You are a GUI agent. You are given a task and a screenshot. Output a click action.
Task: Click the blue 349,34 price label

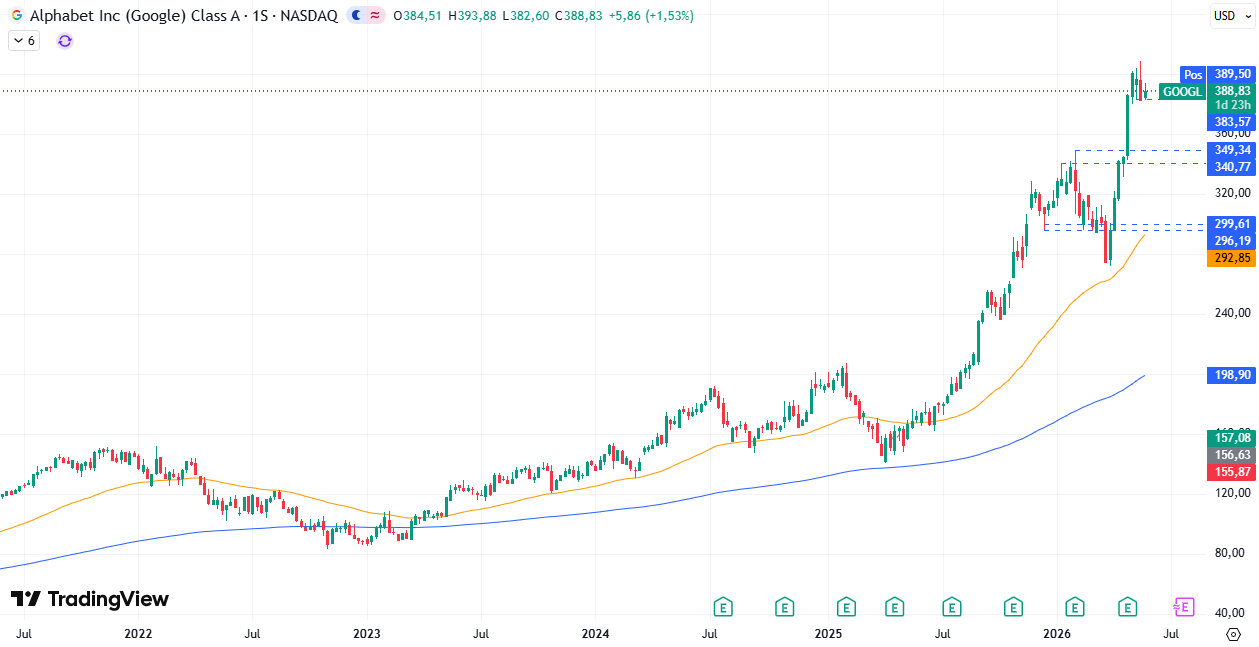coord(1231,150)
